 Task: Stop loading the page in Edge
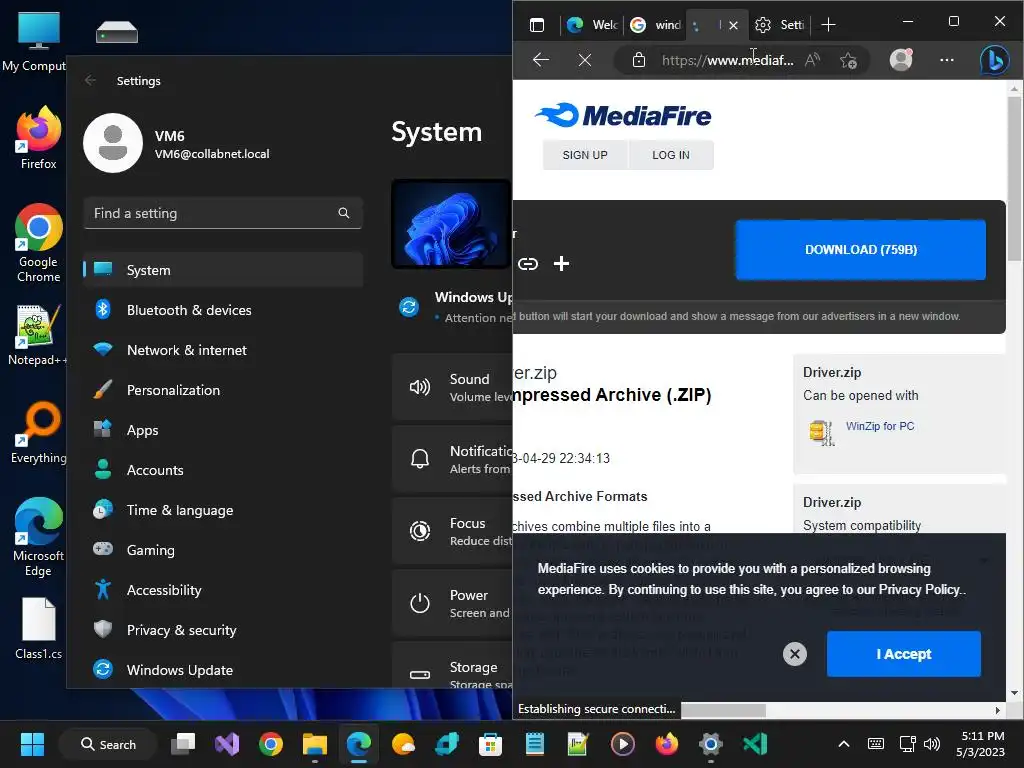point(585,60)
